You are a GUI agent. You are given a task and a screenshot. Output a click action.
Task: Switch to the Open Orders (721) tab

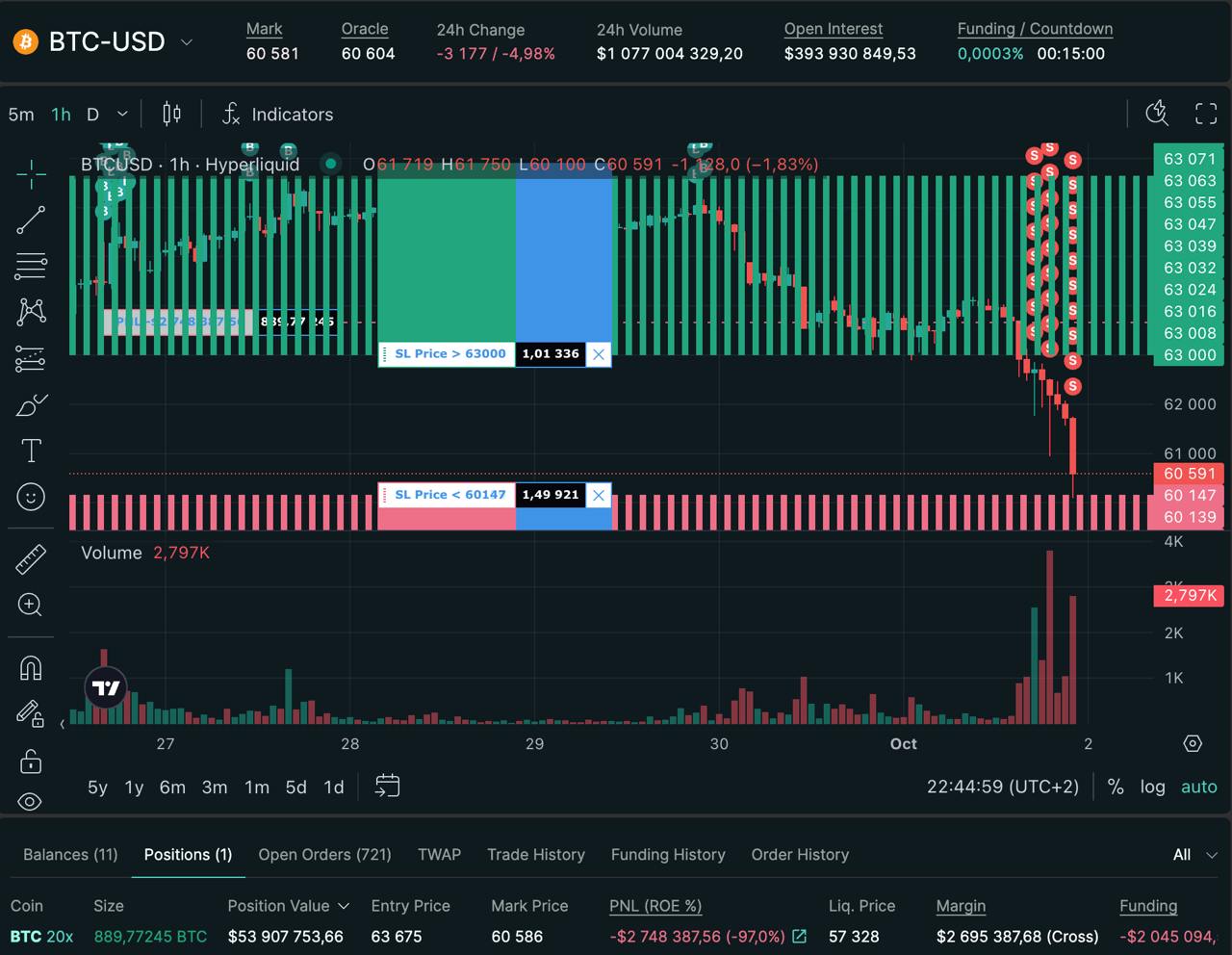(x=324, y=855)
